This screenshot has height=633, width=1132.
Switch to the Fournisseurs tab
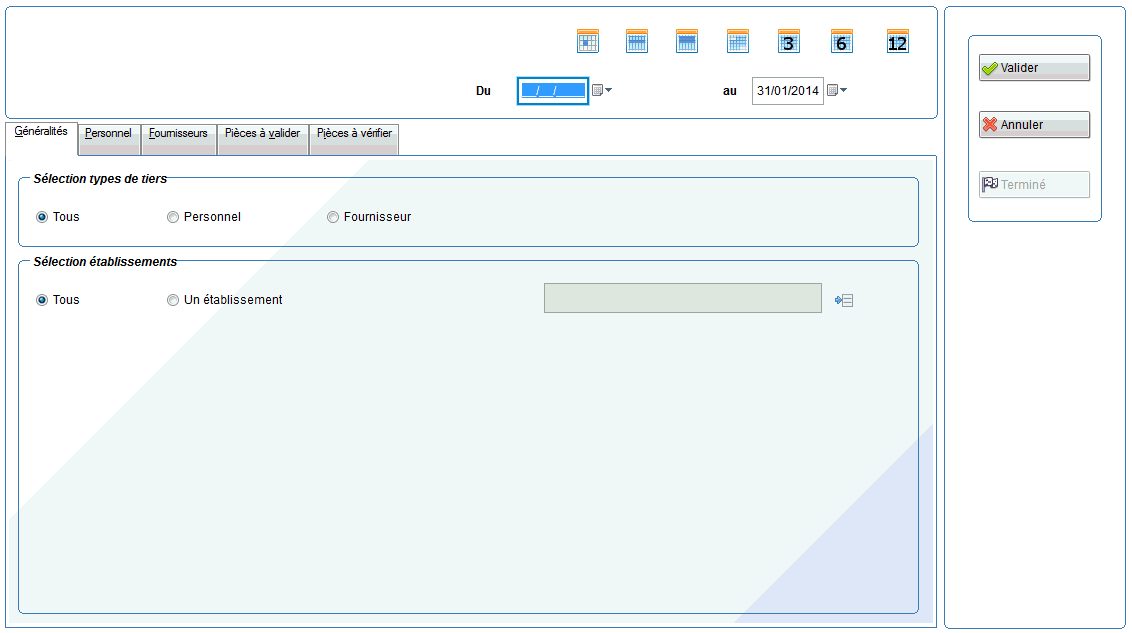coord(178,134)
